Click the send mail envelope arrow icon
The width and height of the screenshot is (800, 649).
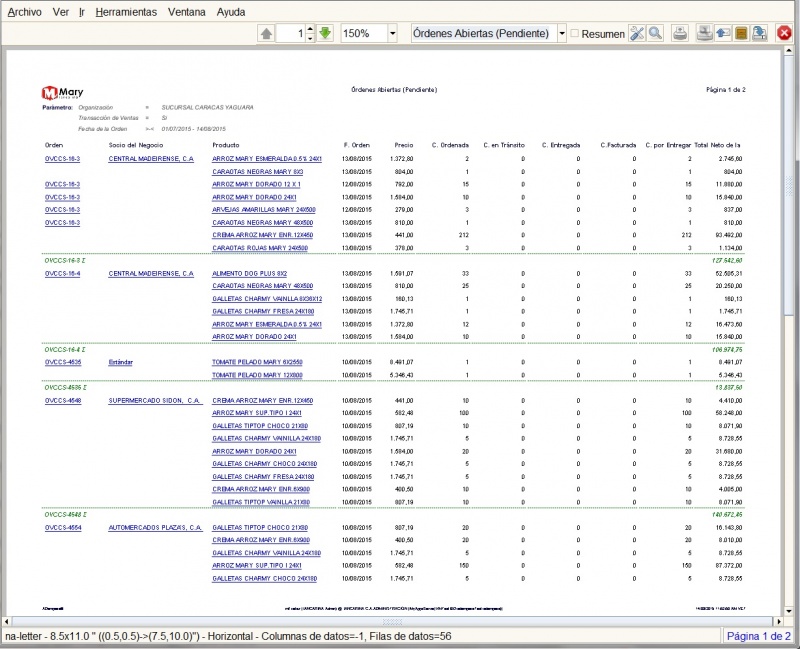723,34
